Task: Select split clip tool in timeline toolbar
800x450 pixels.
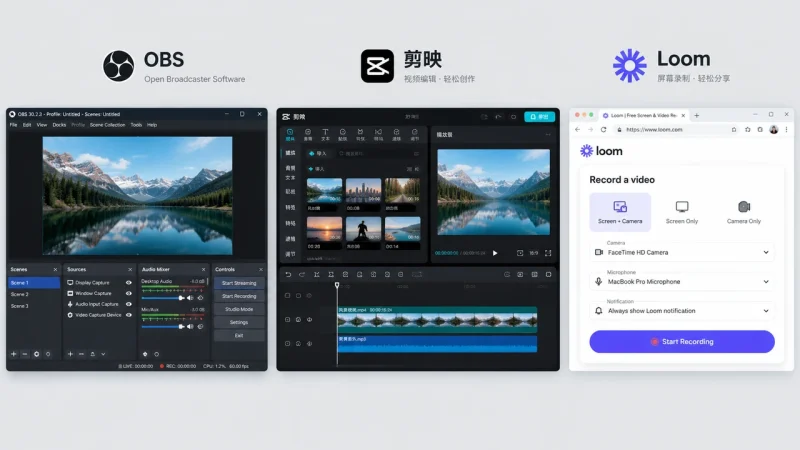Action: [317, 274]
